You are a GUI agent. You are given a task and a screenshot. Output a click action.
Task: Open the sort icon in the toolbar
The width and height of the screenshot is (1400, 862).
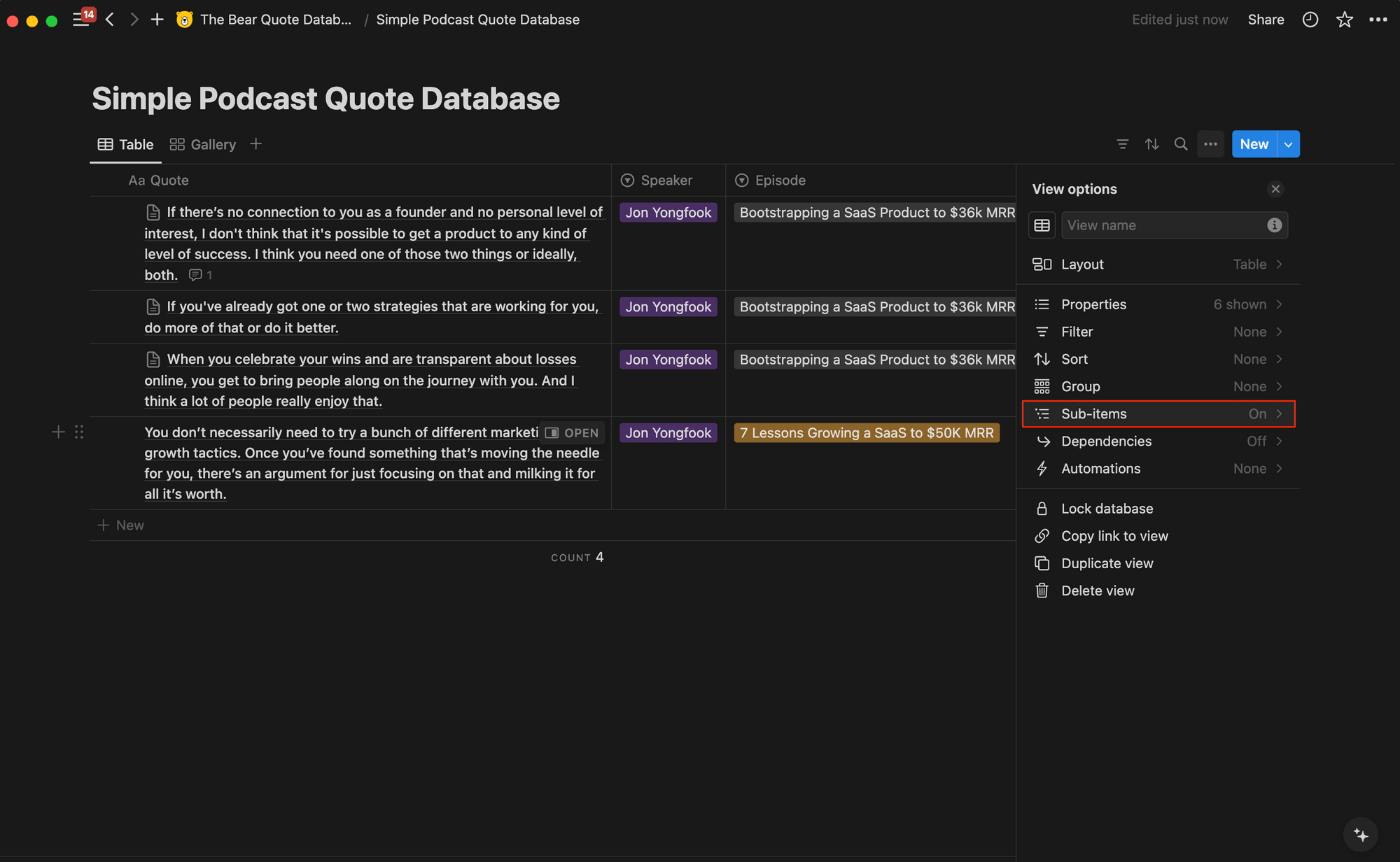(x=1153, y=144)
